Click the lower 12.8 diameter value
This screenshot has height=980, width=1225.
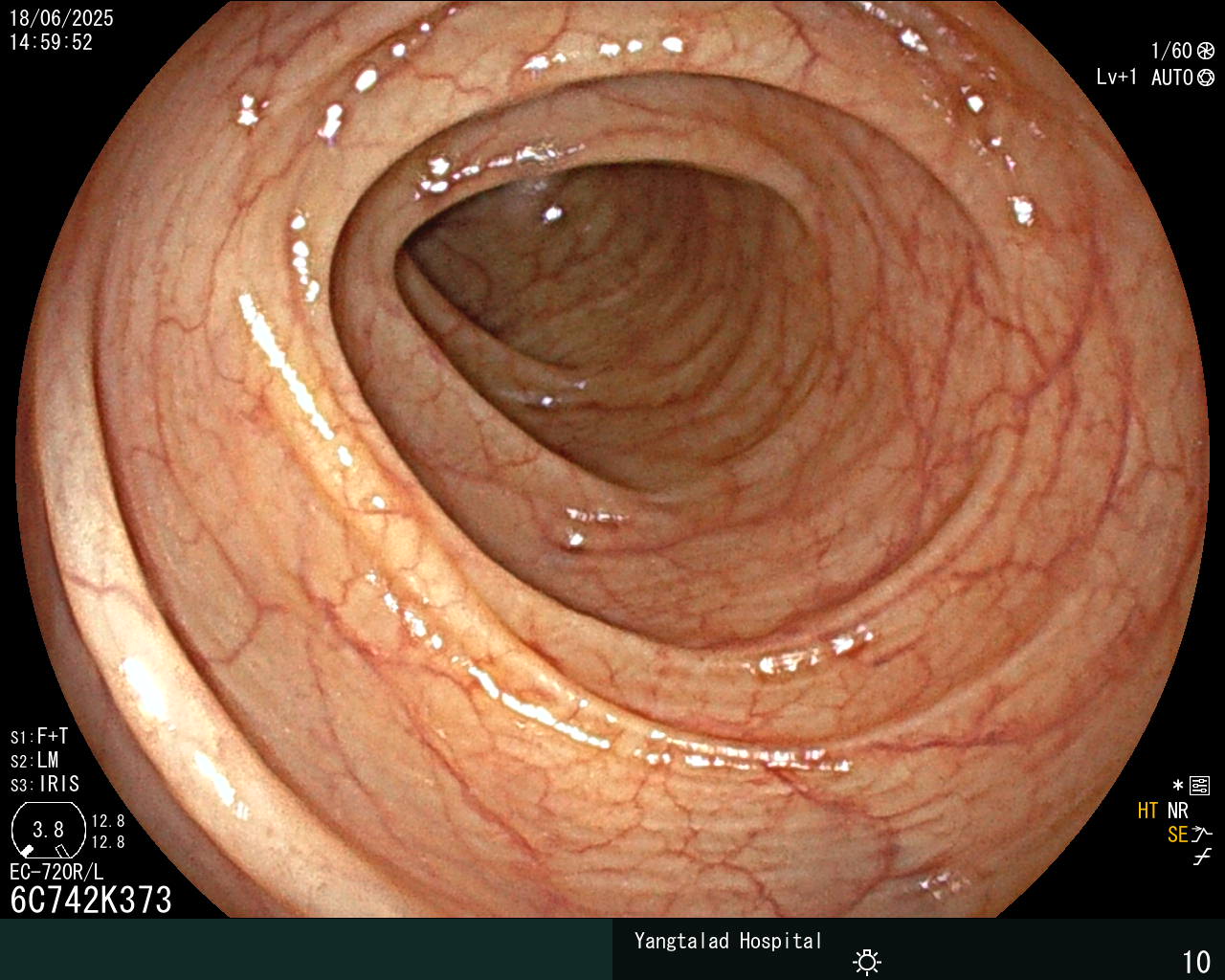(108, 842)
